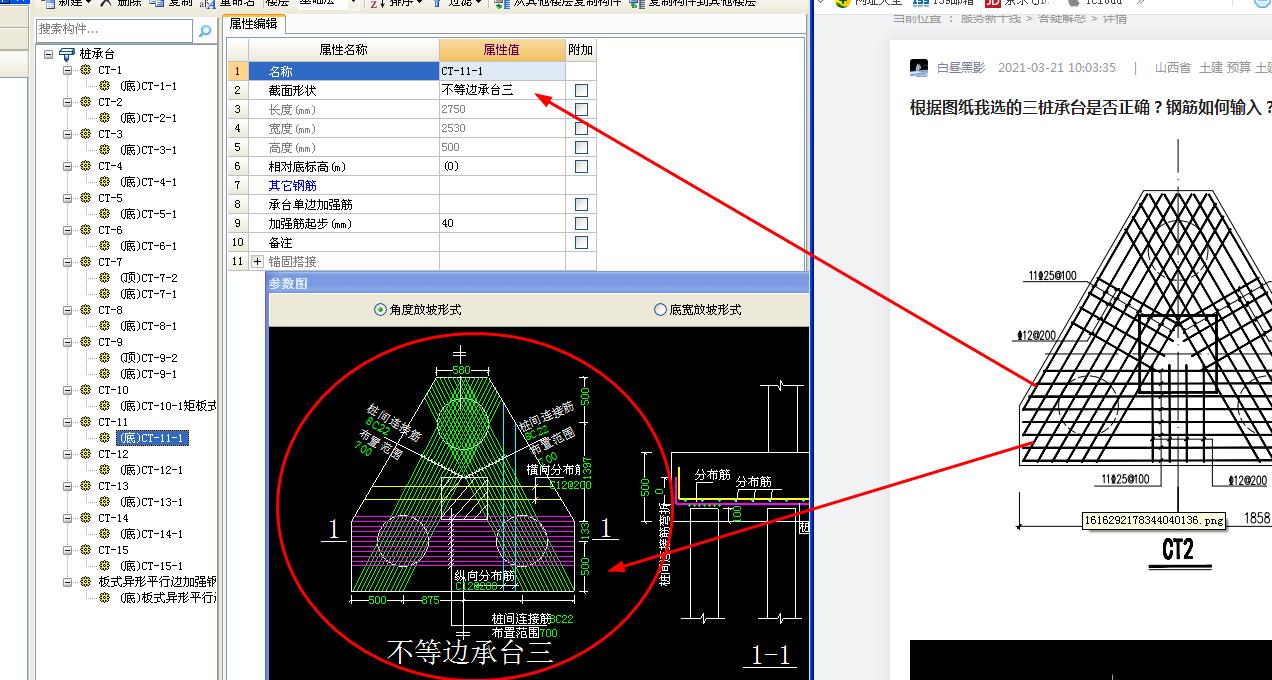Click the gear icon of CT-7
1272x680 pixels.
tap(85, 262)
